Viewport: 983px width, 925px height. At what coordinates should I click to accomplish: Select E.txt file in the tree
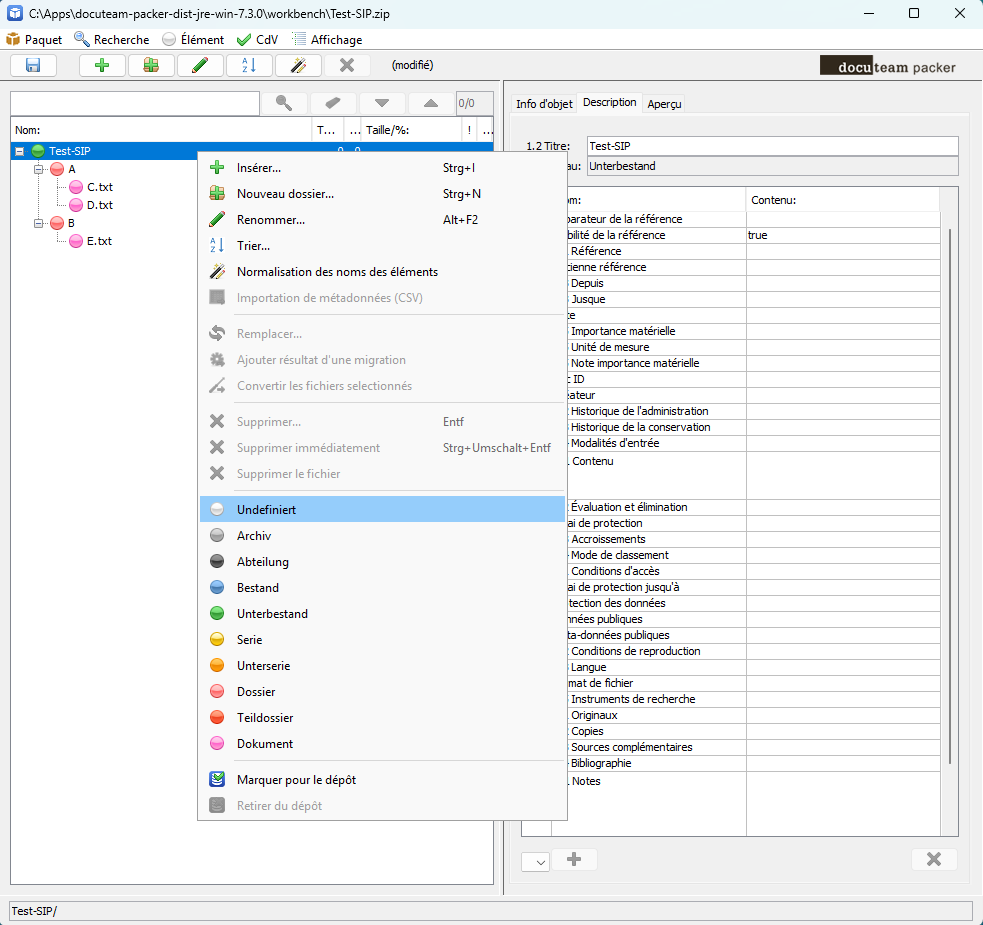pyautogui.click(x=99, y=241)
